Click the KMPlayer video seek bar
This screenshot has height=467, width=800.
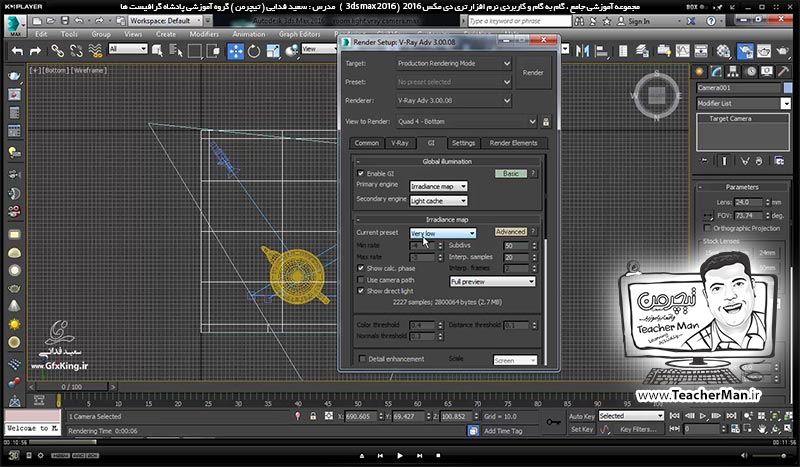pyautogui.click(x=400, y=443)
